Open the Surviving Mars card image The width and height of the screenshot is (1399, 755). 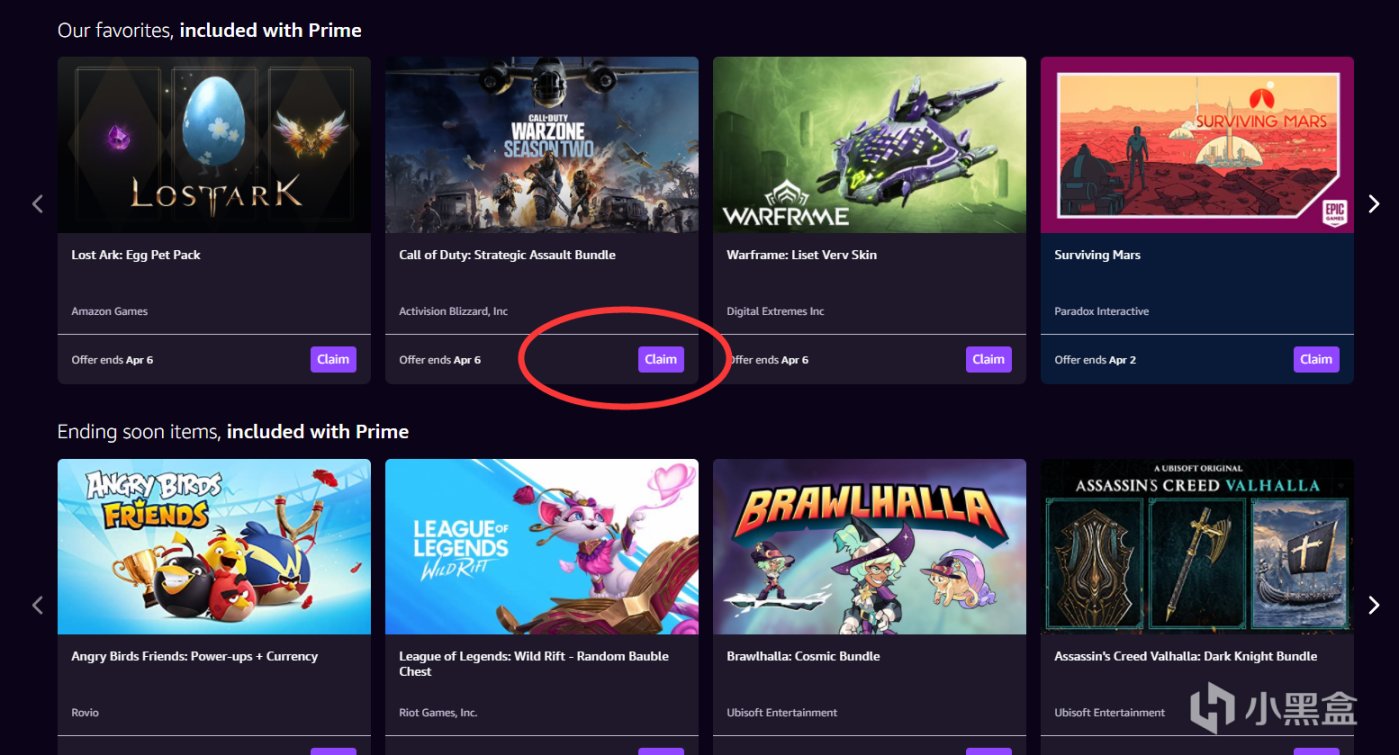pyautogui.click(x=1197, y=145)
